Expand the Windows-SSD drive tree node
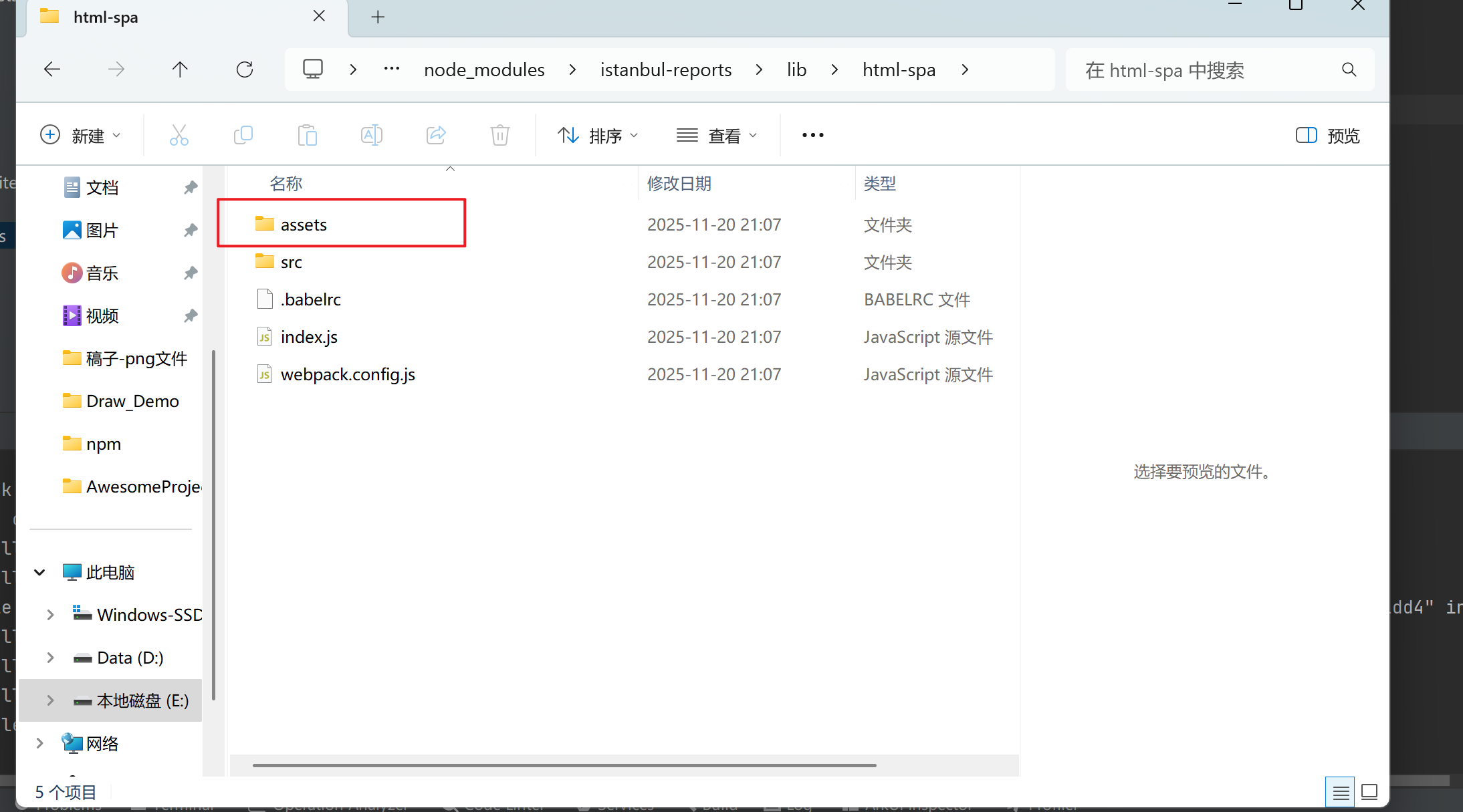The image size is (1463, 812). pos(50,615)
